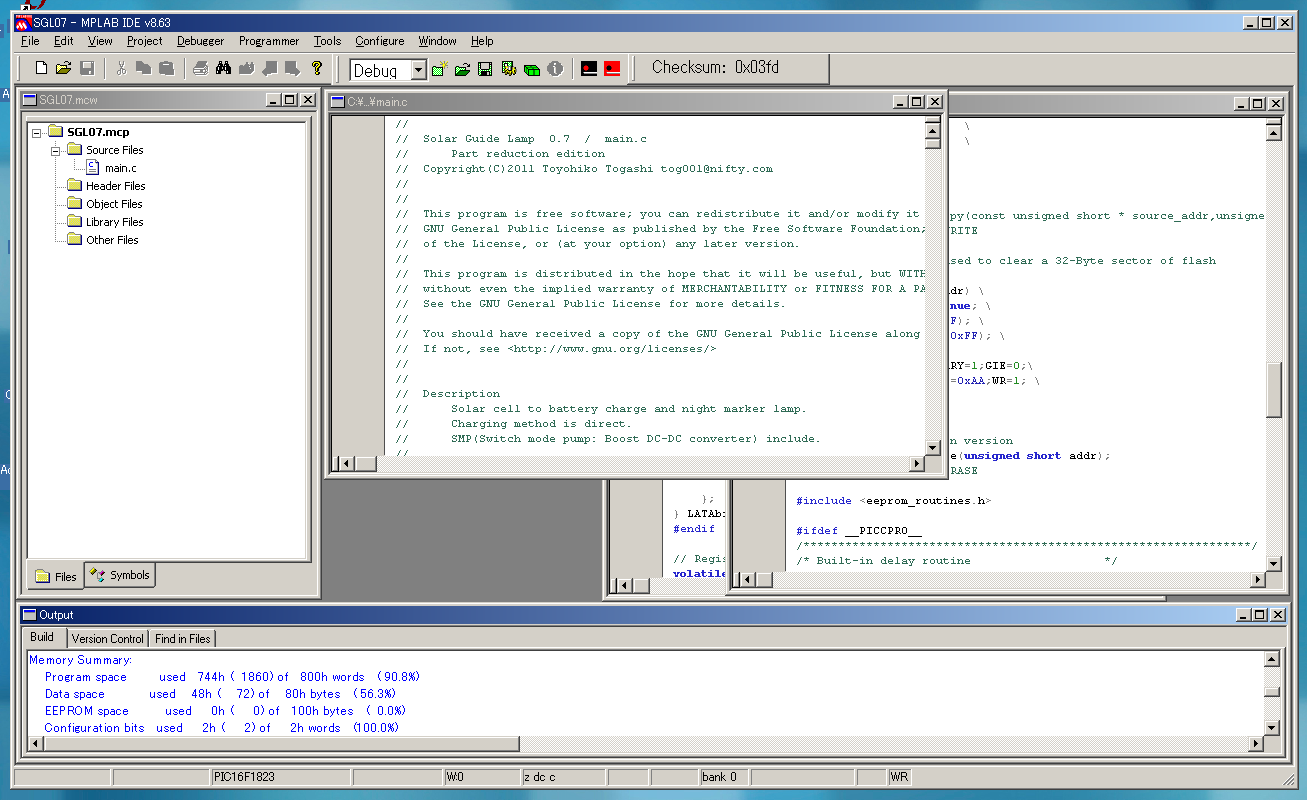This screenshot has height=800, width=1307.
Task: Click '#include <eeprom_routines.h>' in background editor
Action: 893,500
